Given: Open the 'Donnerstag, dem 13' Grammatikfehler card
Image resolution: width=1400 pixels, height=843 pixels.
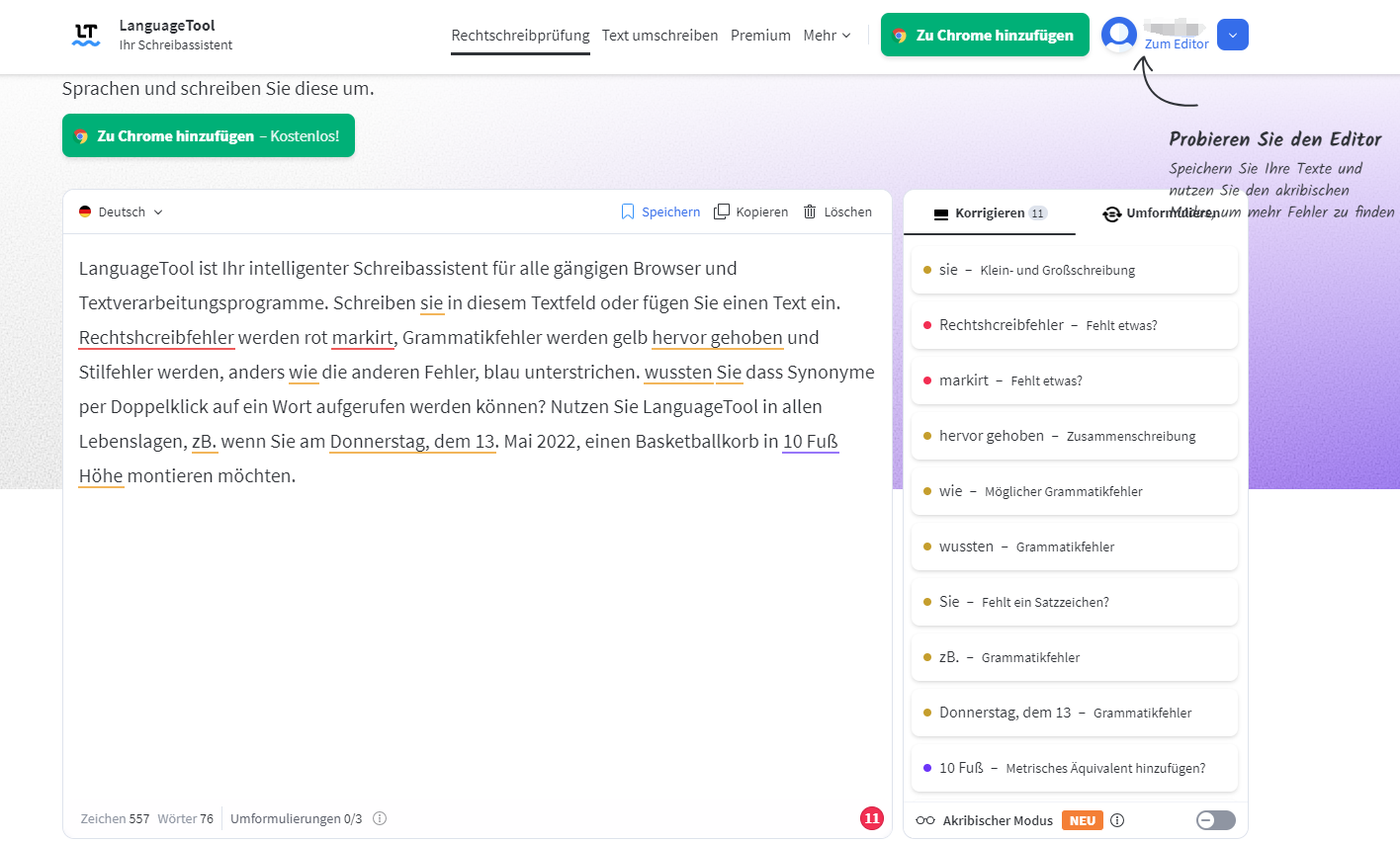Looking at the screenshot, I should pyautogui.click(x=1075, y=713).
